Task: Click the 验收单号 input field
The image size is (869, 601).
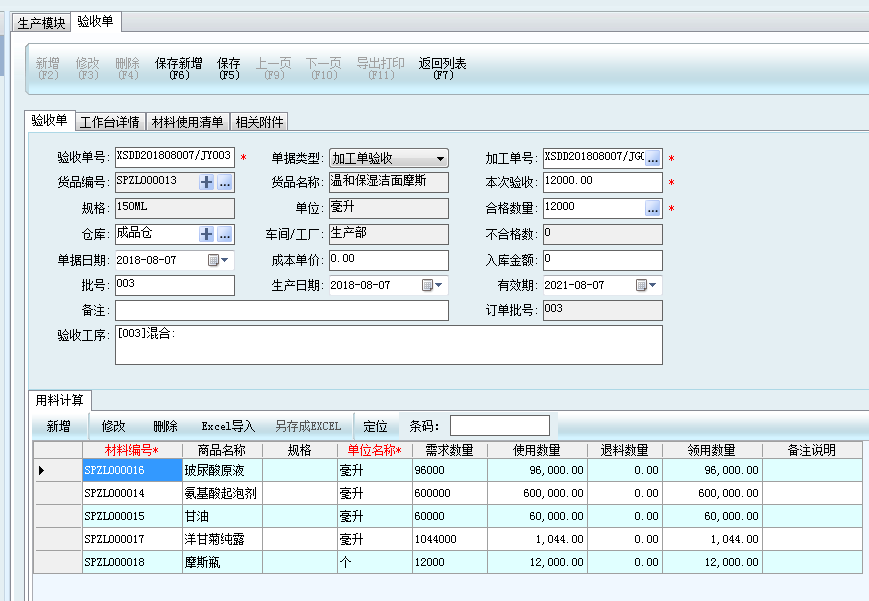Action: pyautogui.click(x=175, y=157)
